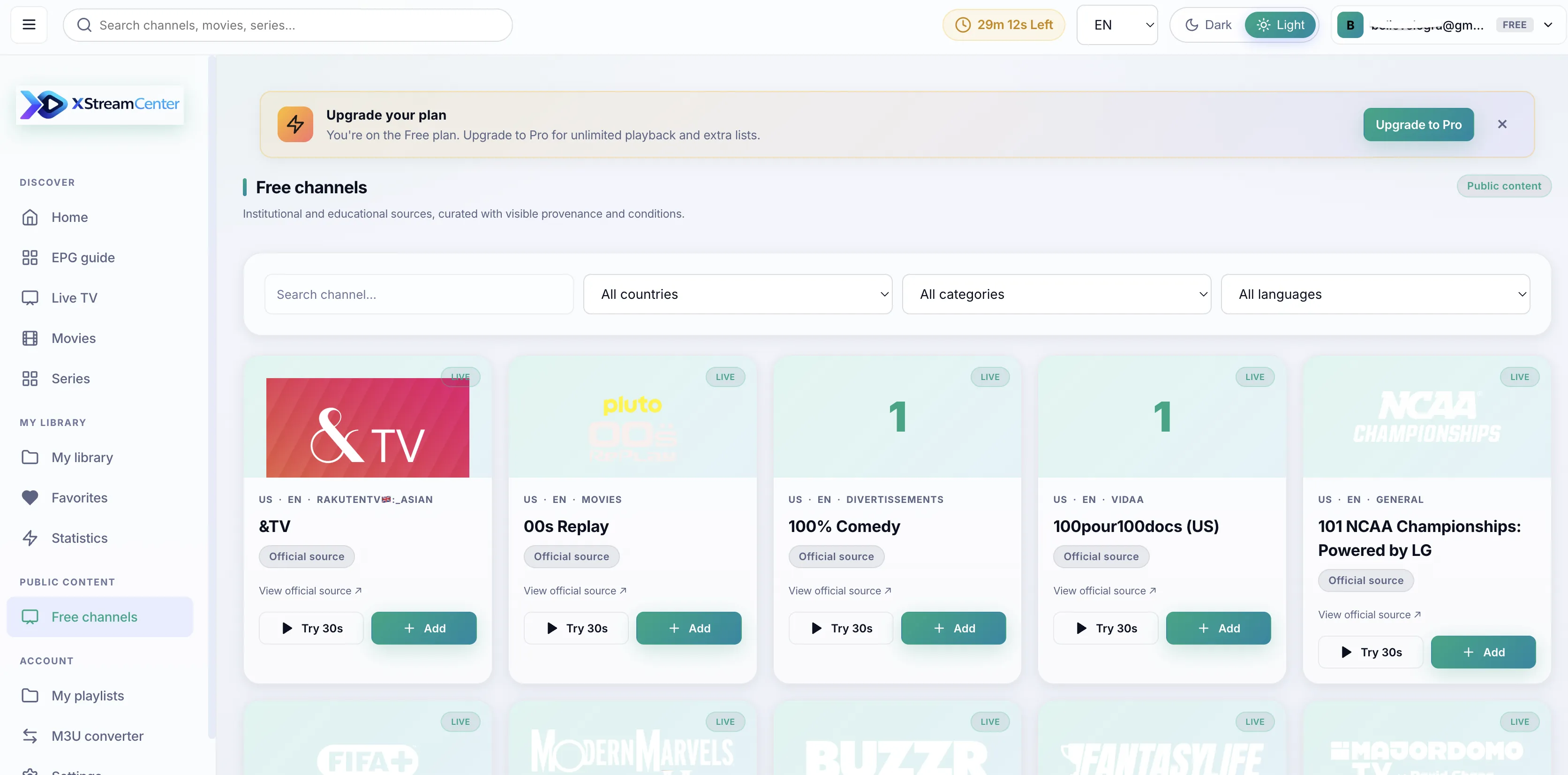The width and height of the screenshot is (1568, 775).
Task: Open Movies section
Action: click(100, 338)
